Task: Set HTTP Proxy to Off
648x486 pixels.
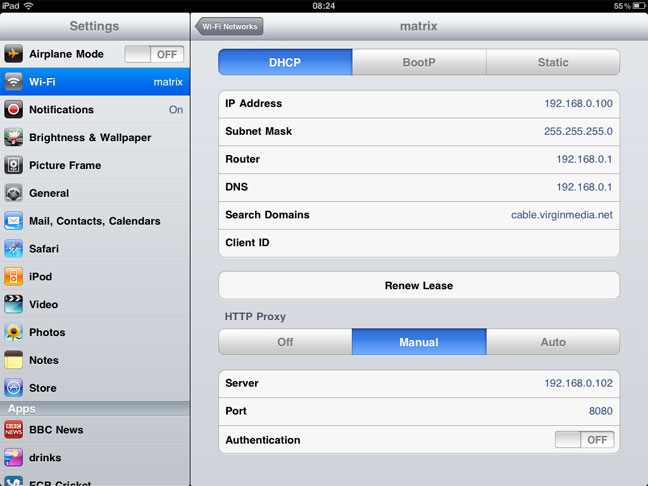Action: point(285,342)
